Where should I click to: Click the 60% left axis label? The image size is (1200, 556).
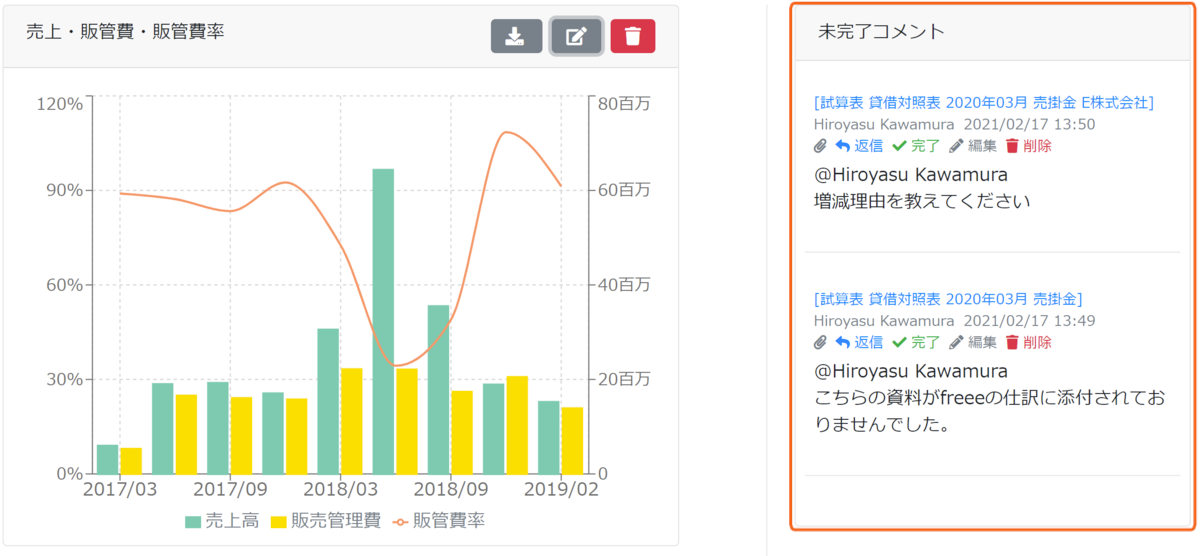pyautogui.click(x=64, y=285)
